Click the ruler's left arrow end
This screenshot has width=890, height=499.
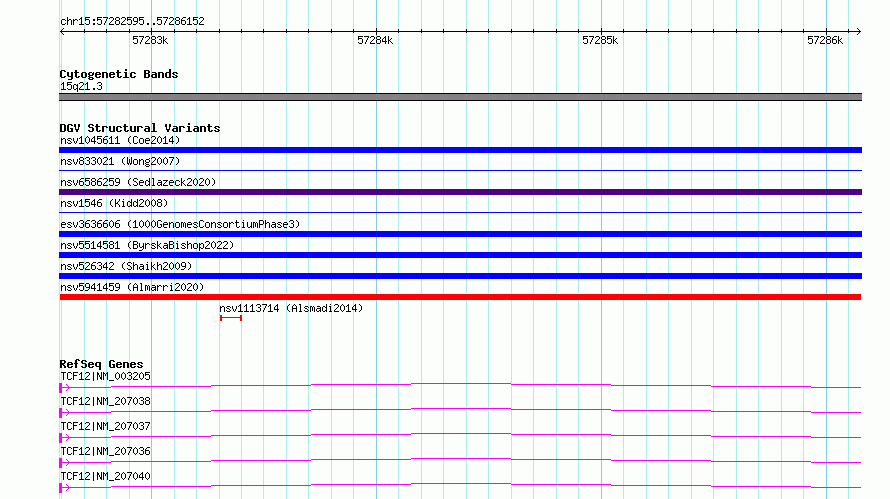click(x=62, y=31)
